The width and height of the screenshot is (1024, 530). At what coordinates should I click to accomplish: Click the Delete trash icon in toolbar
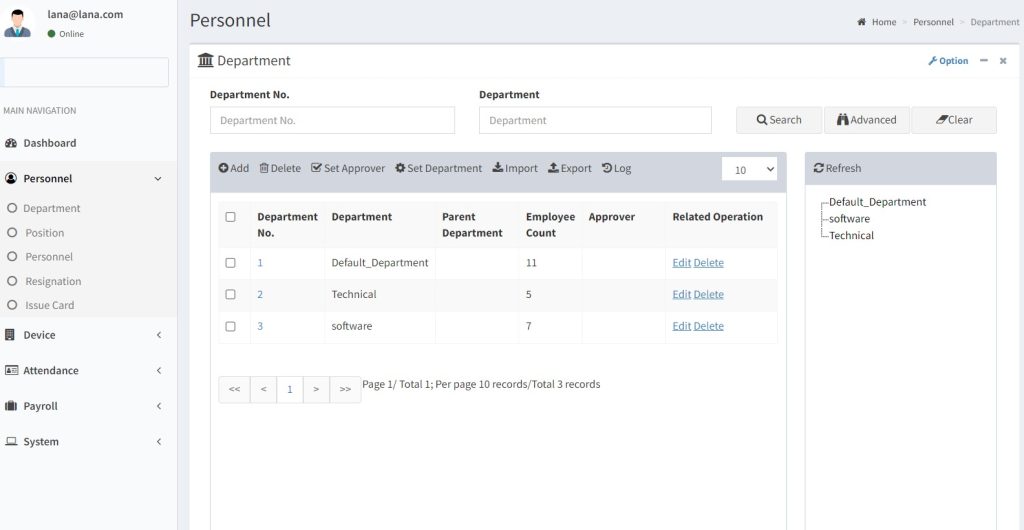(x=264, y=168)
